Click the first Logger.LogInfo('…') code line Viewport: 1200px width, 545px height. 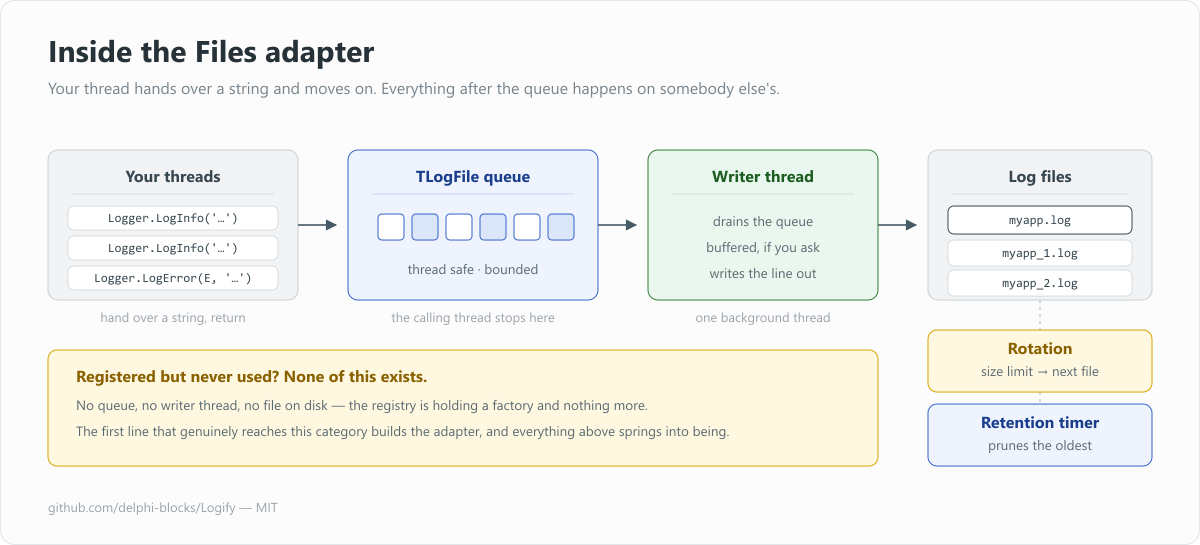173,218
